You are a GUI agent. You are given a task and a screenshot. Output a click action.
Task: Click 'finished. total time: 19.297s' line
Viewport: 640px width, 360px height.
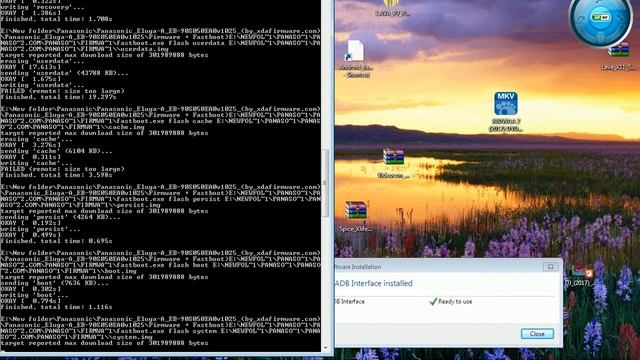click(58, 97)
